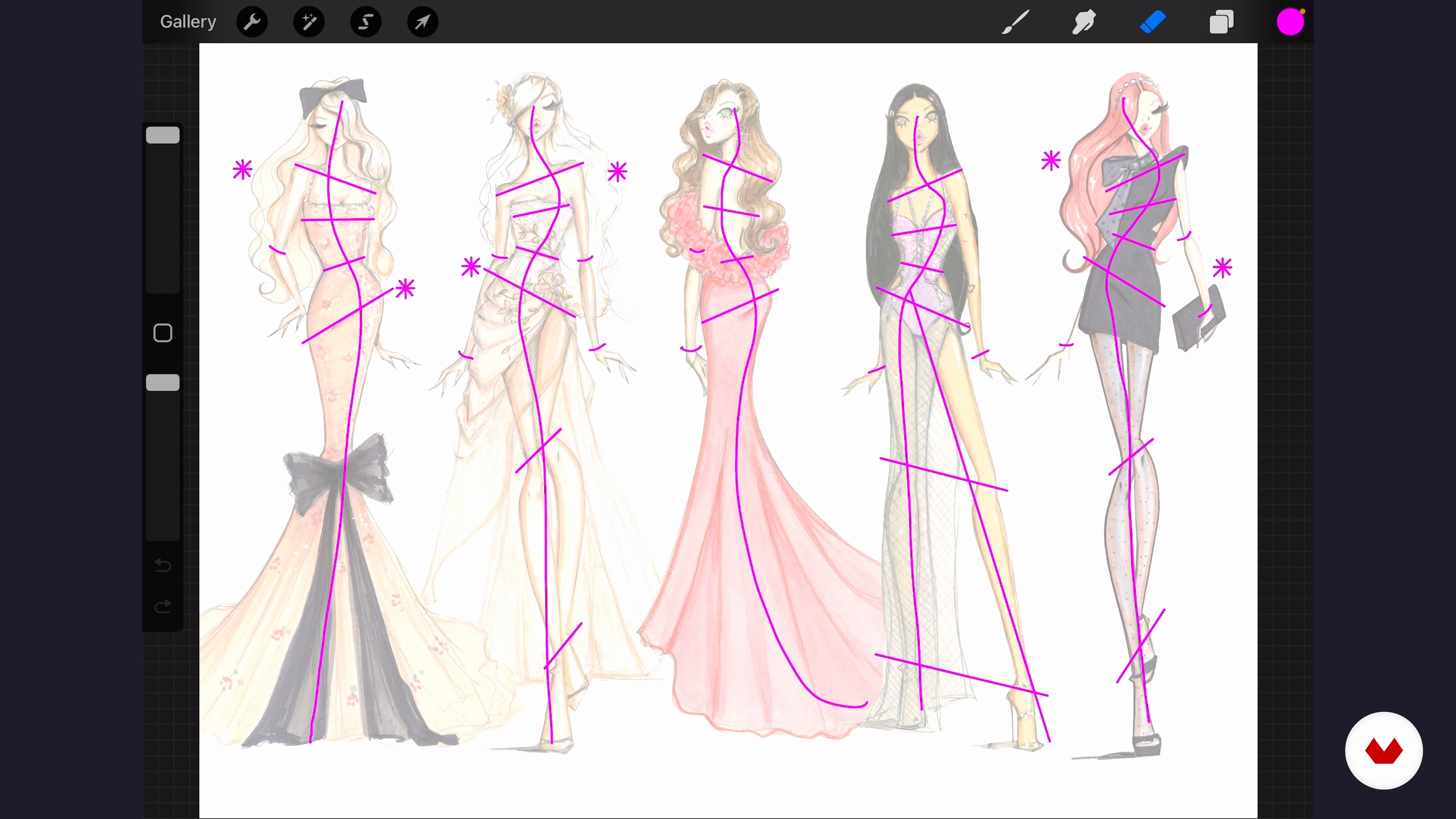The image size is (1456, 819).
Task: Redo the last undone stroke
Action: 163,607
